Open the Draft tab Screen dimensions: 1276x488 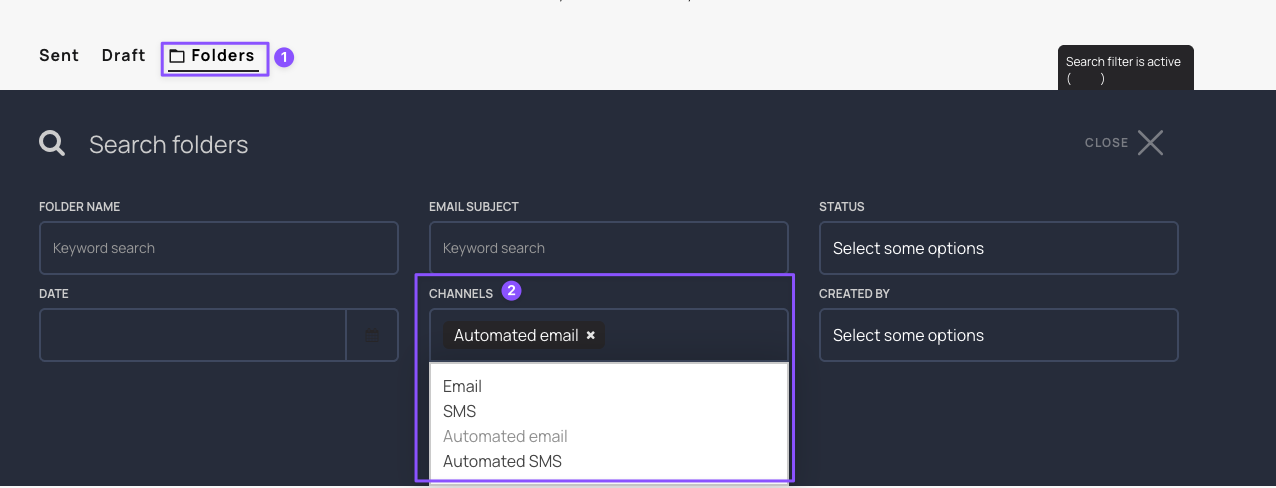pyautogui.click(x=123, y=56)
